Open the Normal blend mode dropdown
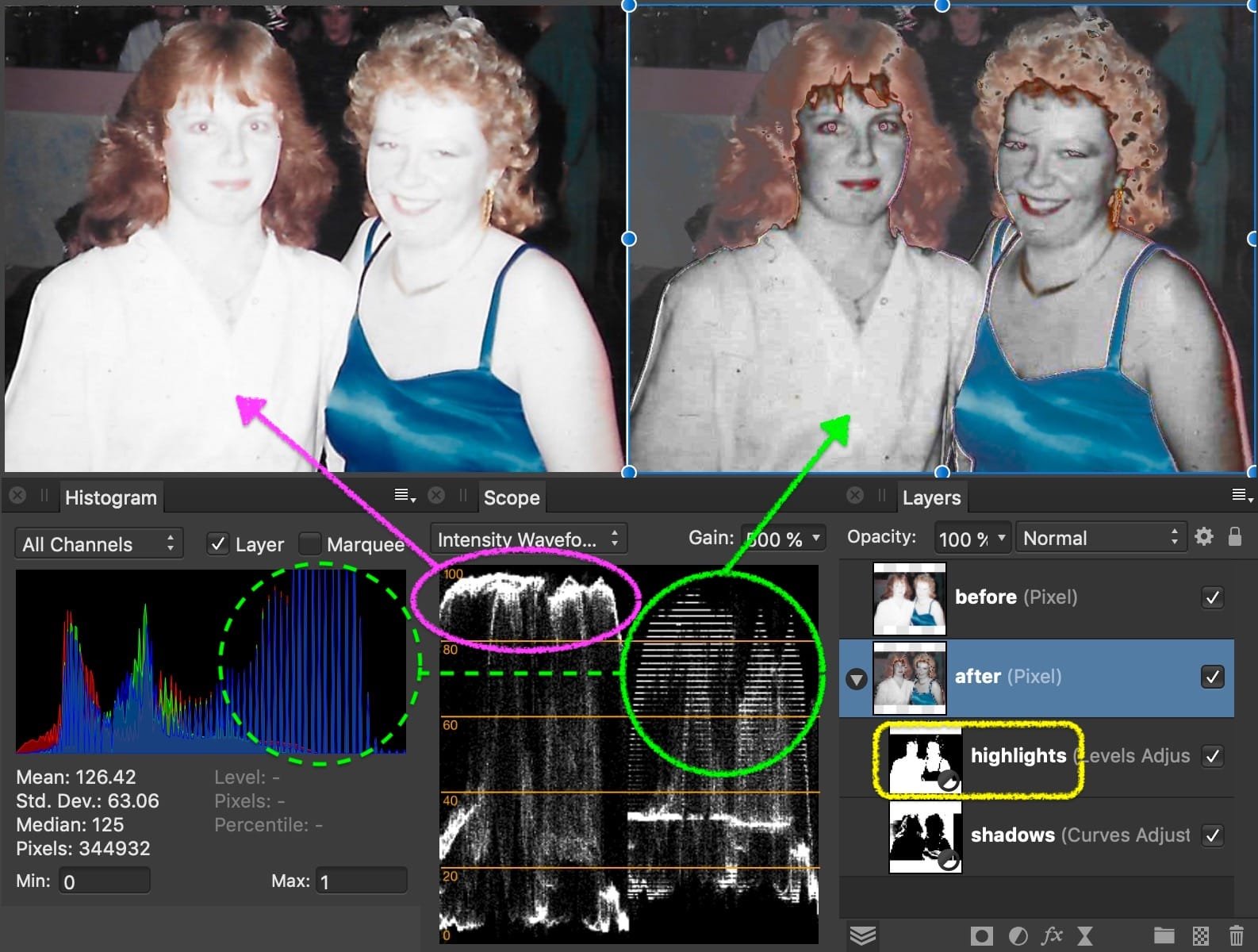This screenshot has height=952, width=1258. pos(1101,538)
